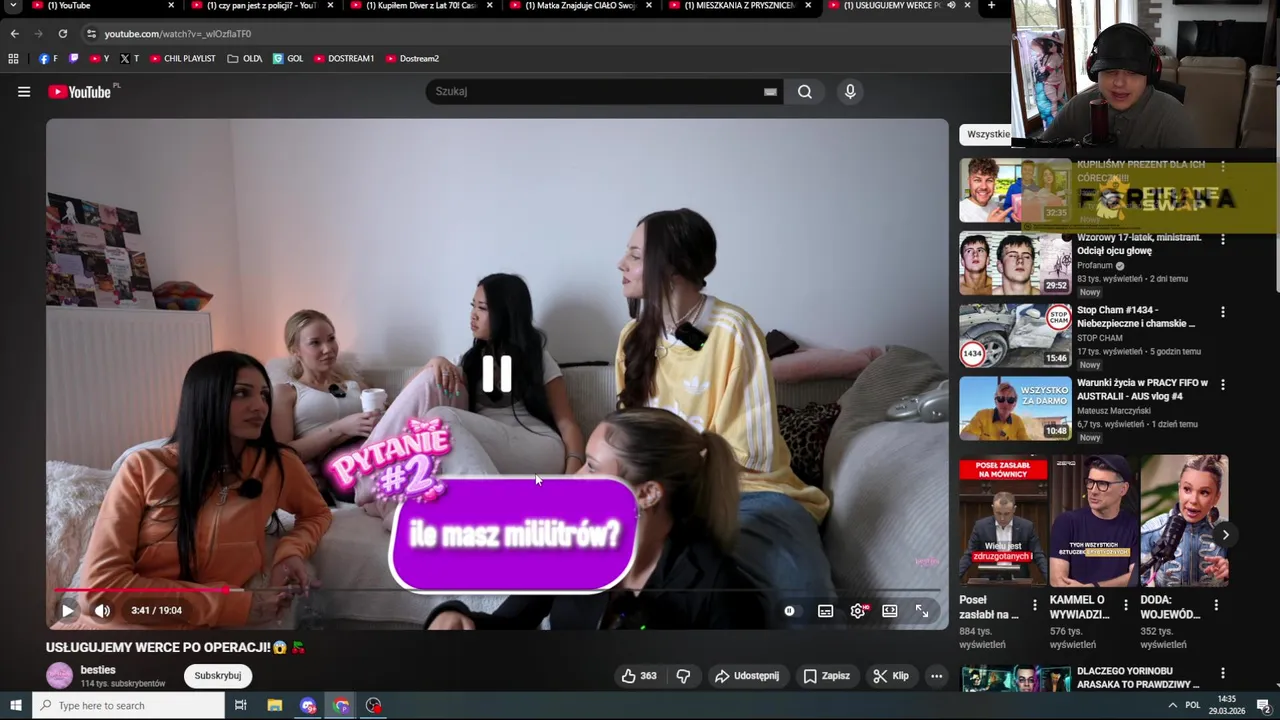The image size is (1280, 720).
Task: Save video with Zapisz button
Action: coord(827,676)
